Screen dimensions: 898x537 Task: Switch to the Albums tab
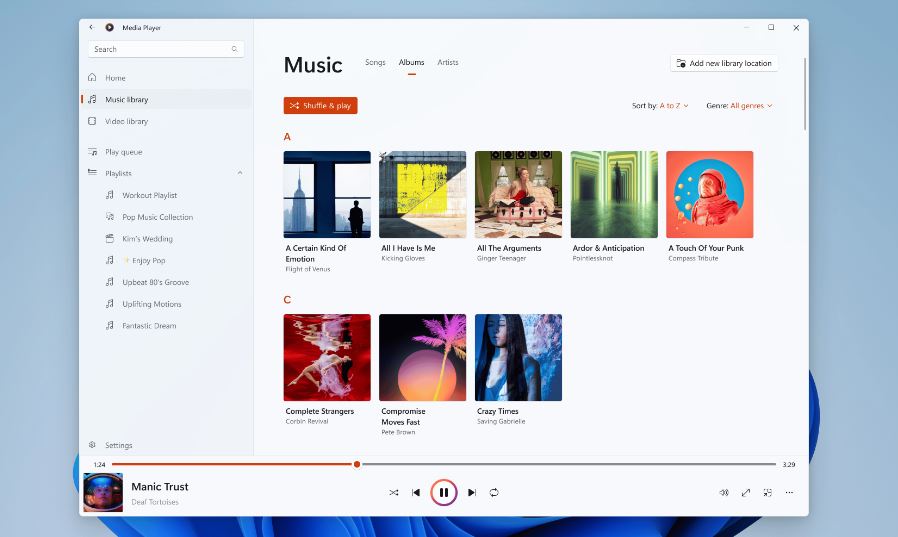[x=411, y=62]
